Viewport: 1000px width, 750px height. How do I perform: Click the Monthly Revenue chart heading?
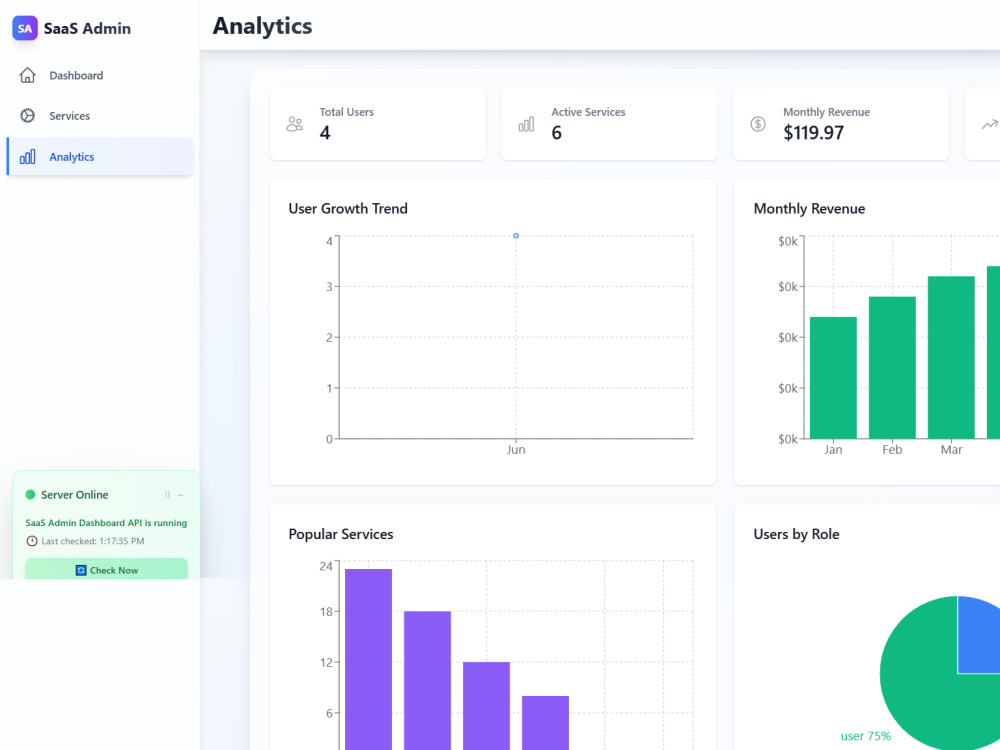(809, 209)
